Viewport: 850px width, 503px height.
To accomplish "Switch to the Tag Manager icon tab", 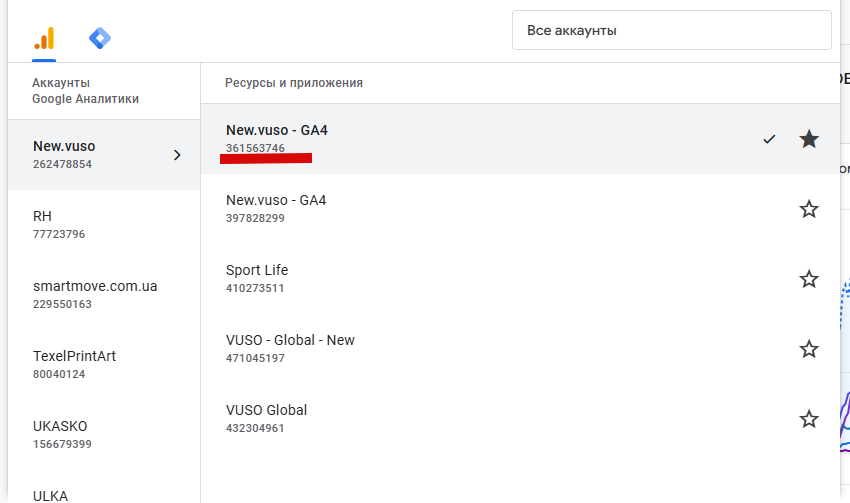I will (100, 38).
